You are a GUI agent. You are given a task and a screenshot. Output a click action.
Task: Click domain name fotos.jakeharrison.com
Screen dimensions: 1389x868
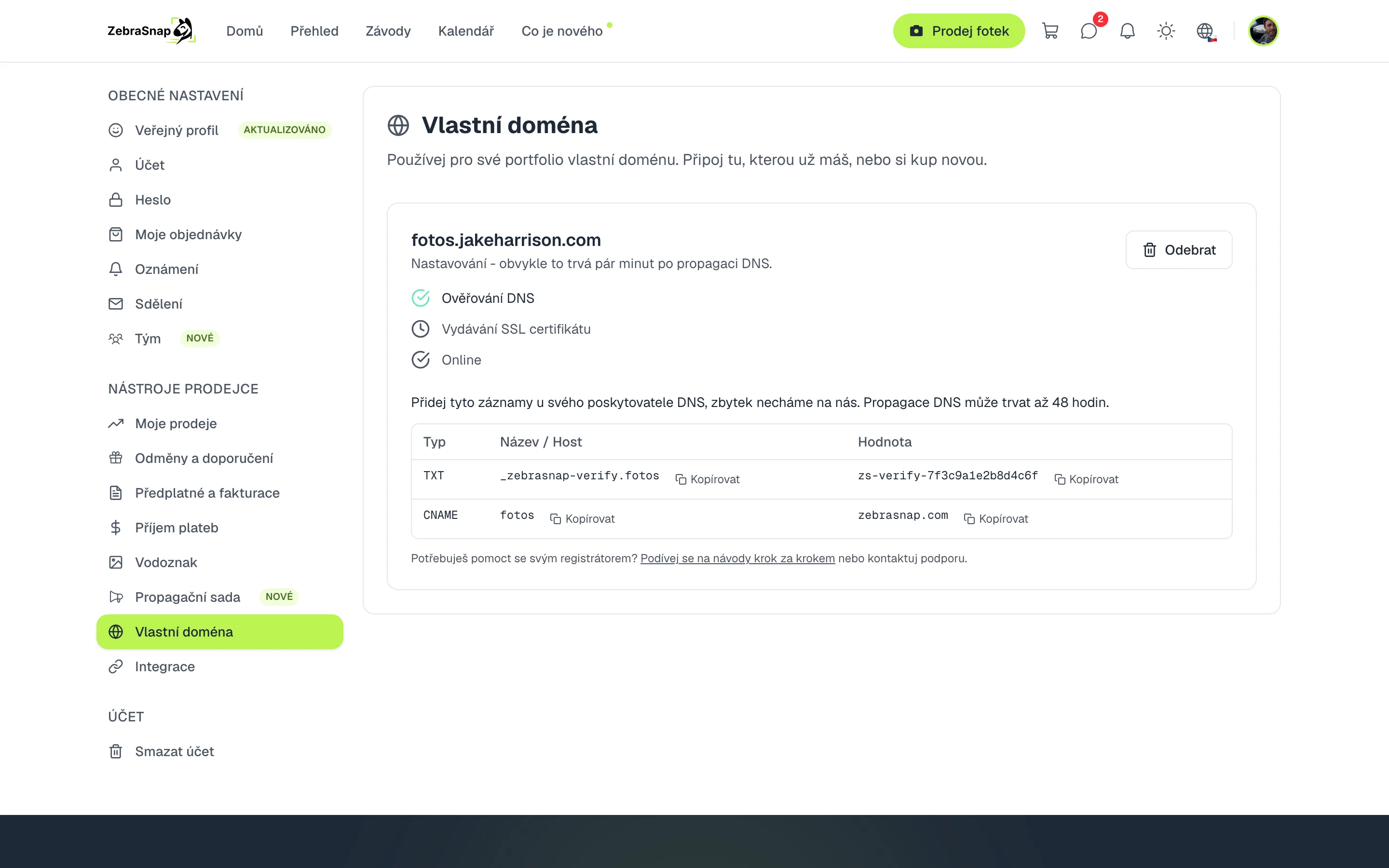pyautogui.click(x=505, y=240)
